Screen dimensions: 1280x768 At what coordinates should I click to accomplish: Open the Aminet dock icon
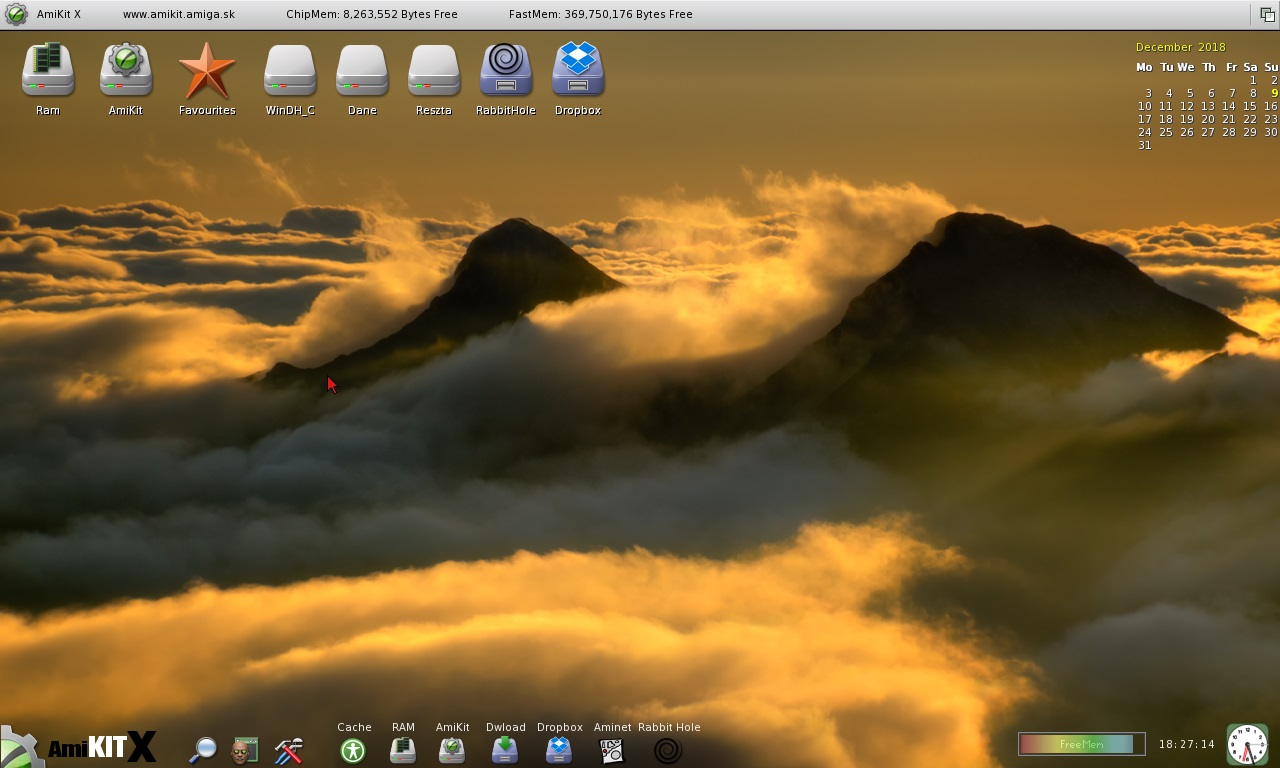pos(612,750)
